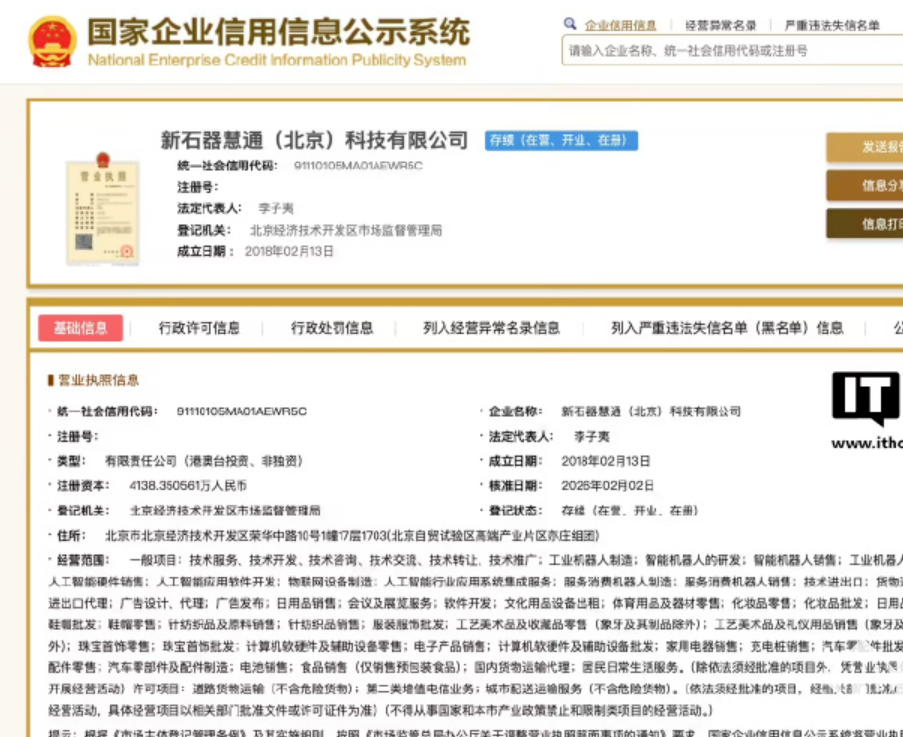Click the 存续（在营、开业、在册）status badge

point(561,141)
